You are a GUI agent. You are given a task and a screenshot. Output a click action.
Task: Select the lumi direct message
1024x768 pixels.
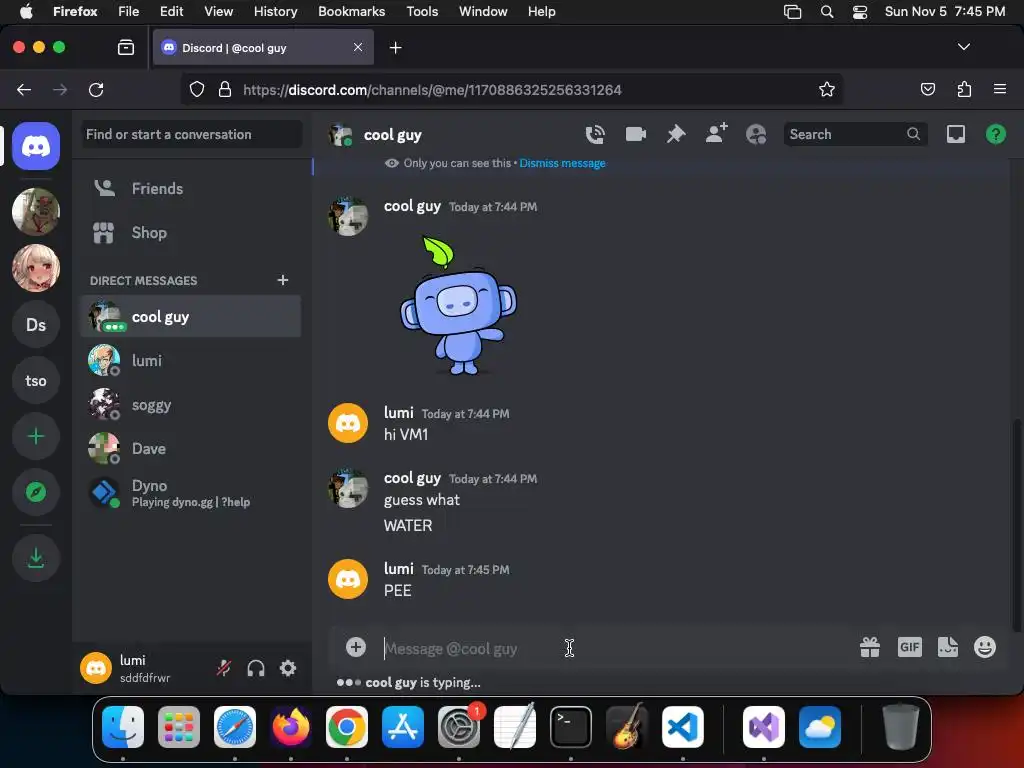(191, 360)
